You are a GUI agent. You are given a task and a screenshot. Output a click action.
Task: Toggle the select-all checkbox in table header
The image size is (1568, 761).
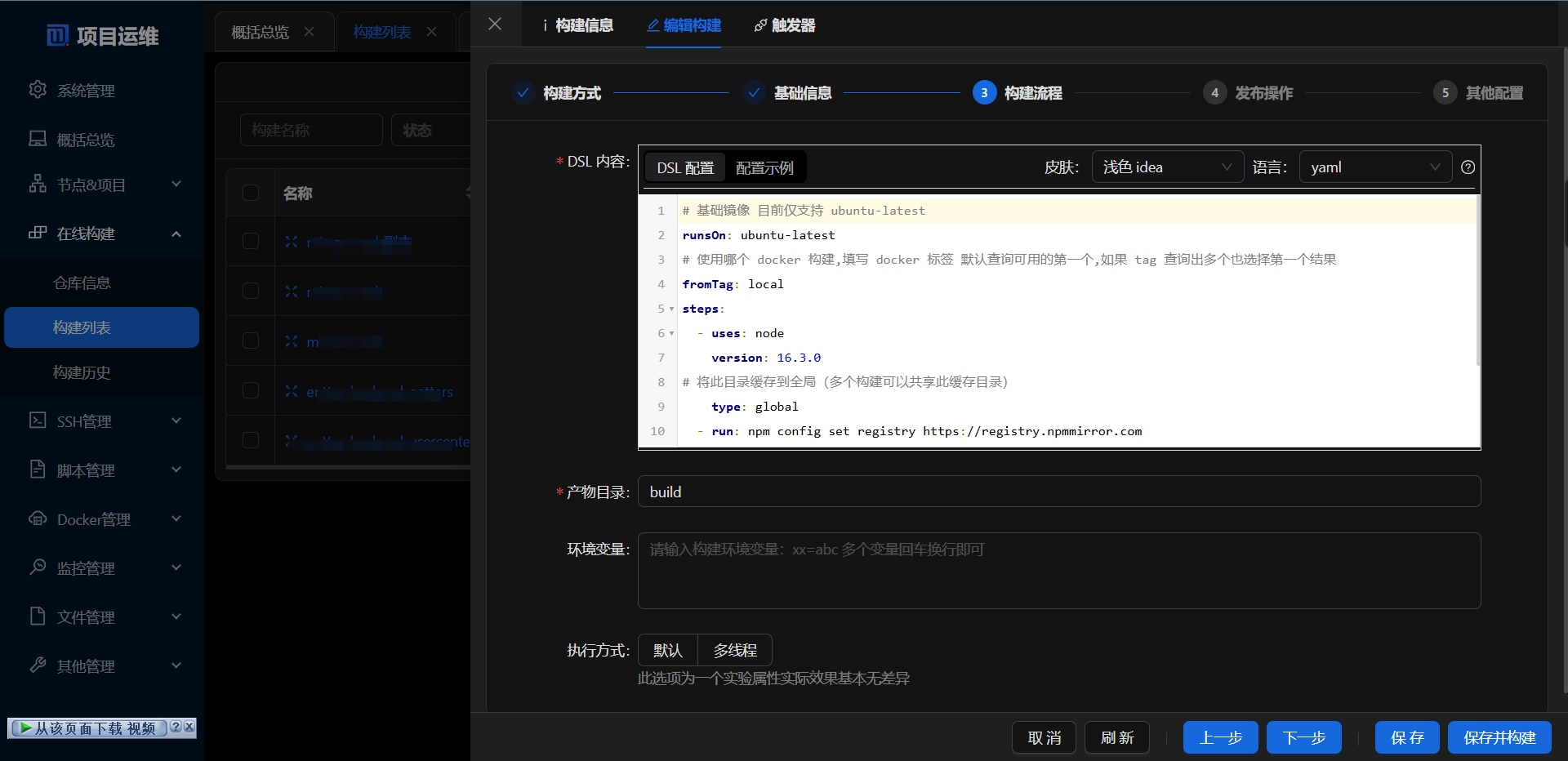[x=251, y=193]
